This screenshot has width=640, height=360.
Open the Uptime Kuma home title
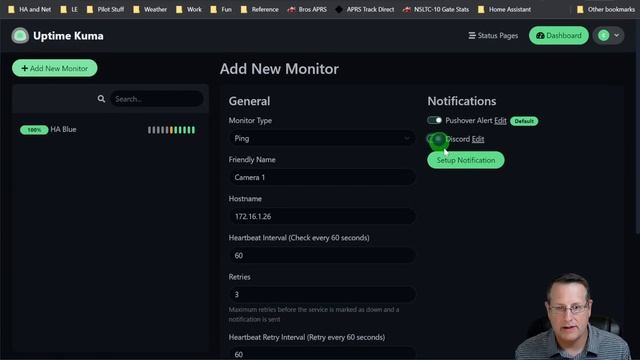click(68, 36)
